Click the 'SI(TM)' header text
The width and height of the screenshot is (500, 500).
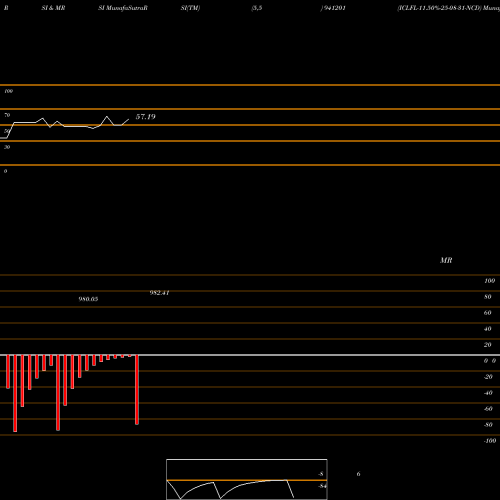point(190,8)
